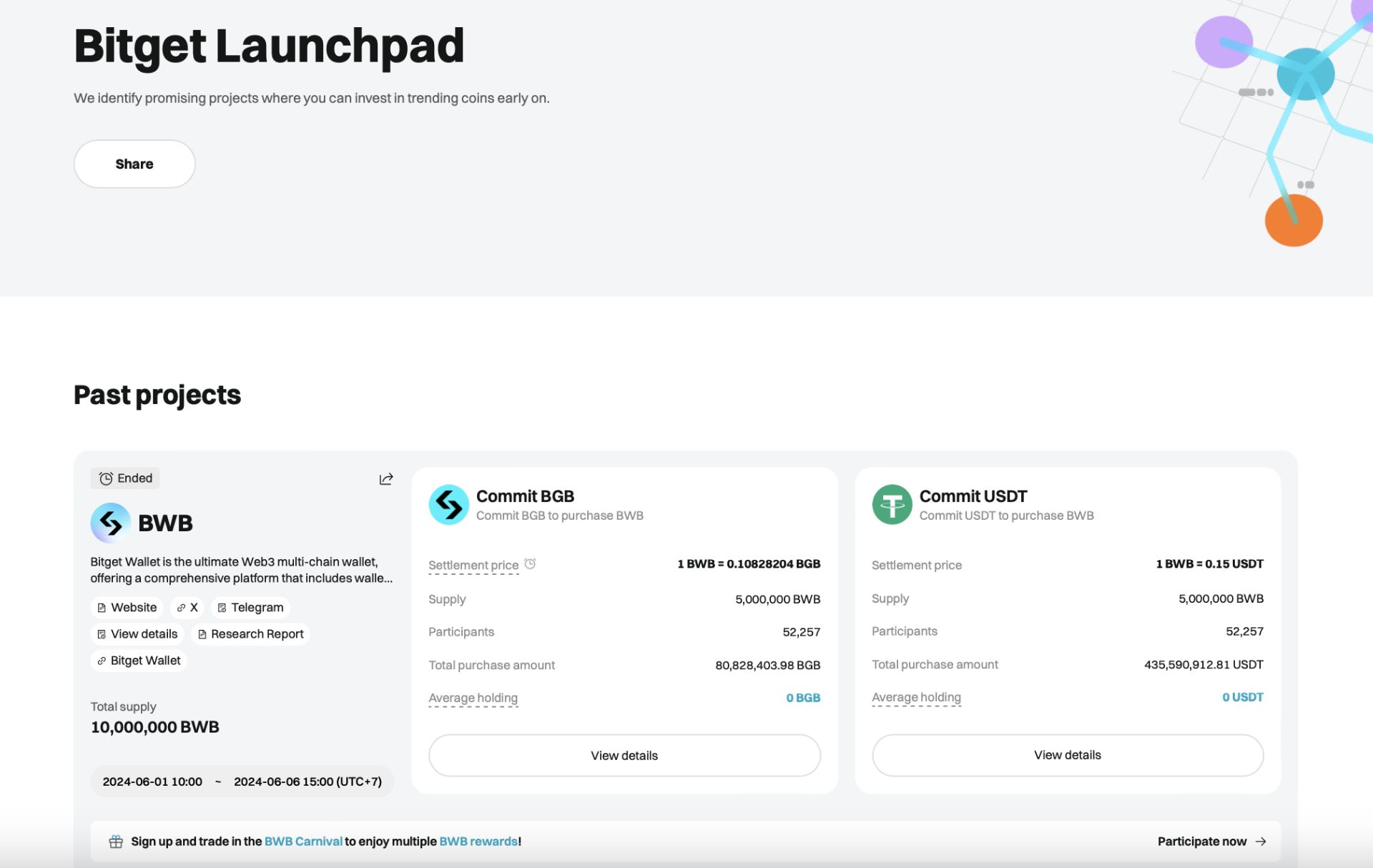Click the 435,590,912.81 USDT total amount

tap(1204, 664)
